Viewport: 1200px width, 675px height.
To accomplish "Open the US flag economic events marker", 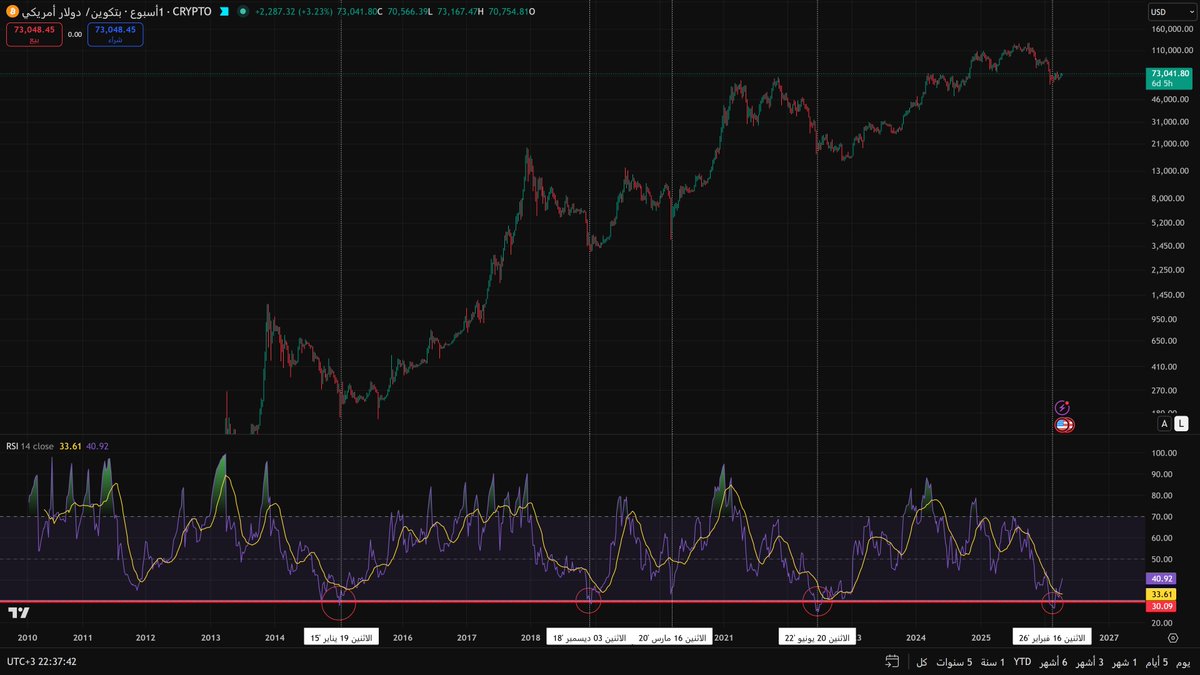I will pos(1064,425).
